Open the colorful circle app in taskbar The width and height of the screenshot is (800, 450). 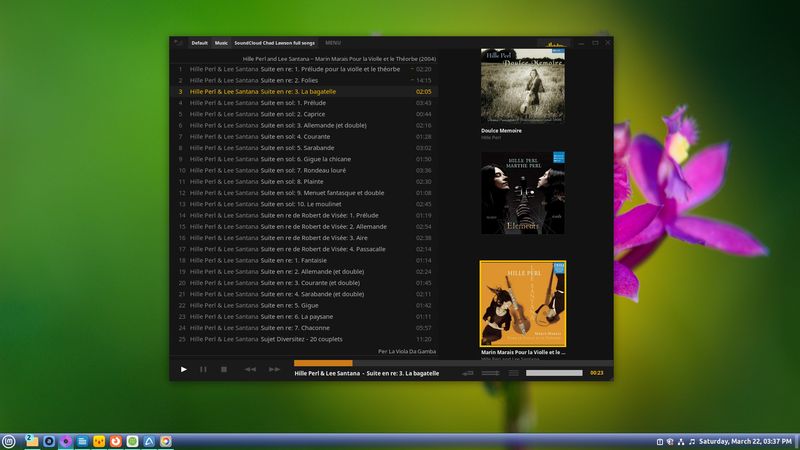[x=166, y=441]
